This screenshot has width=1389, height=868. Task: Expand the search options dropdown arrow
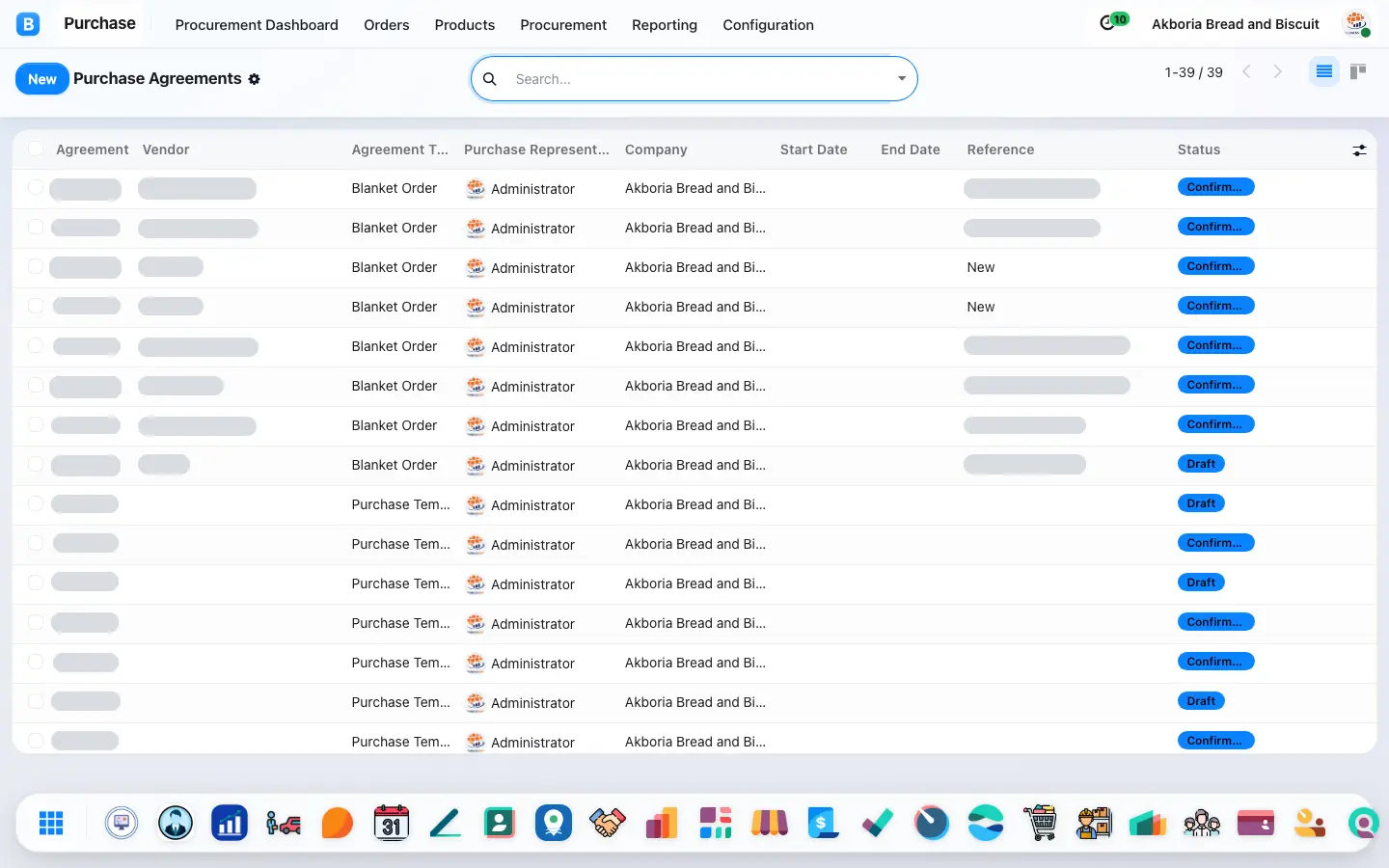[x=902, y=79]
